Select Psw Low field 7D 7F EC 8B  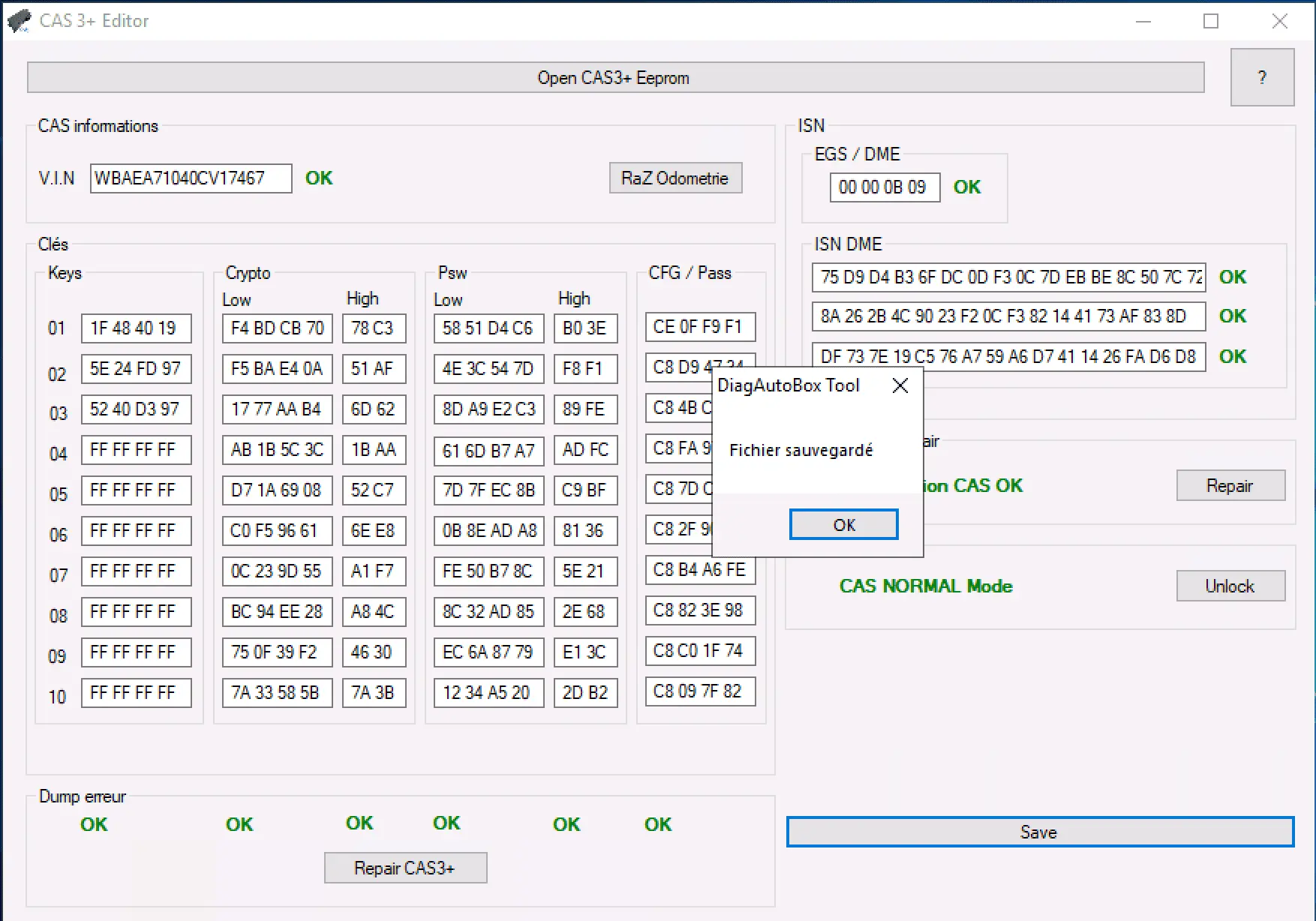click(488, 490)
